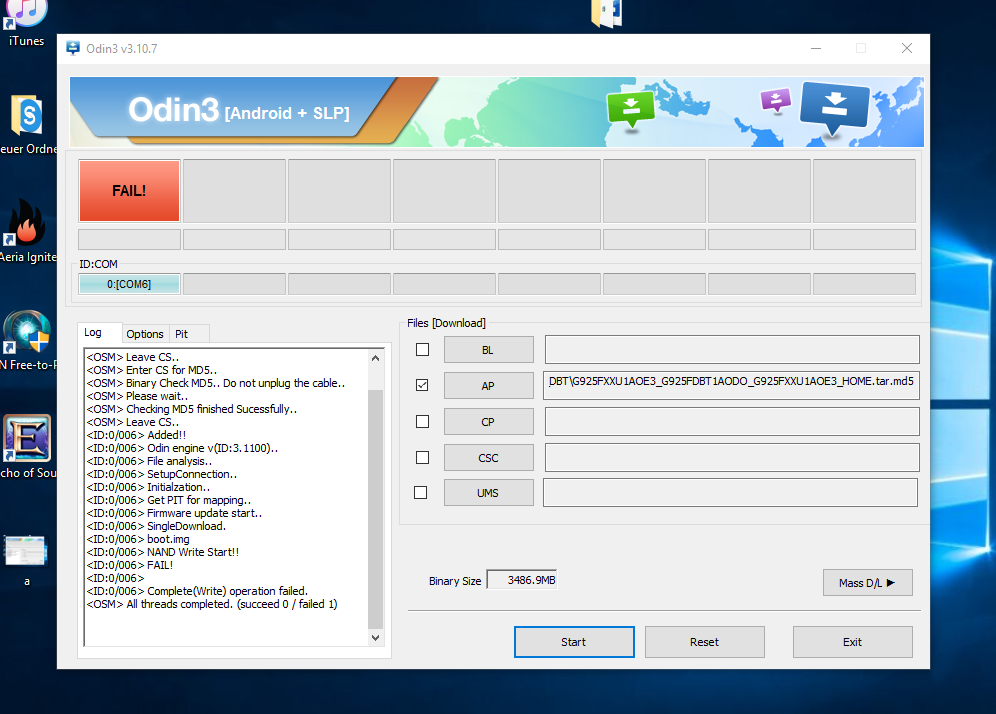Viewport: 996px width, 714px height.
Task: Click the 'Checking MD5 finished Sucessfully..' log line
Action: (x=192, y=409)
